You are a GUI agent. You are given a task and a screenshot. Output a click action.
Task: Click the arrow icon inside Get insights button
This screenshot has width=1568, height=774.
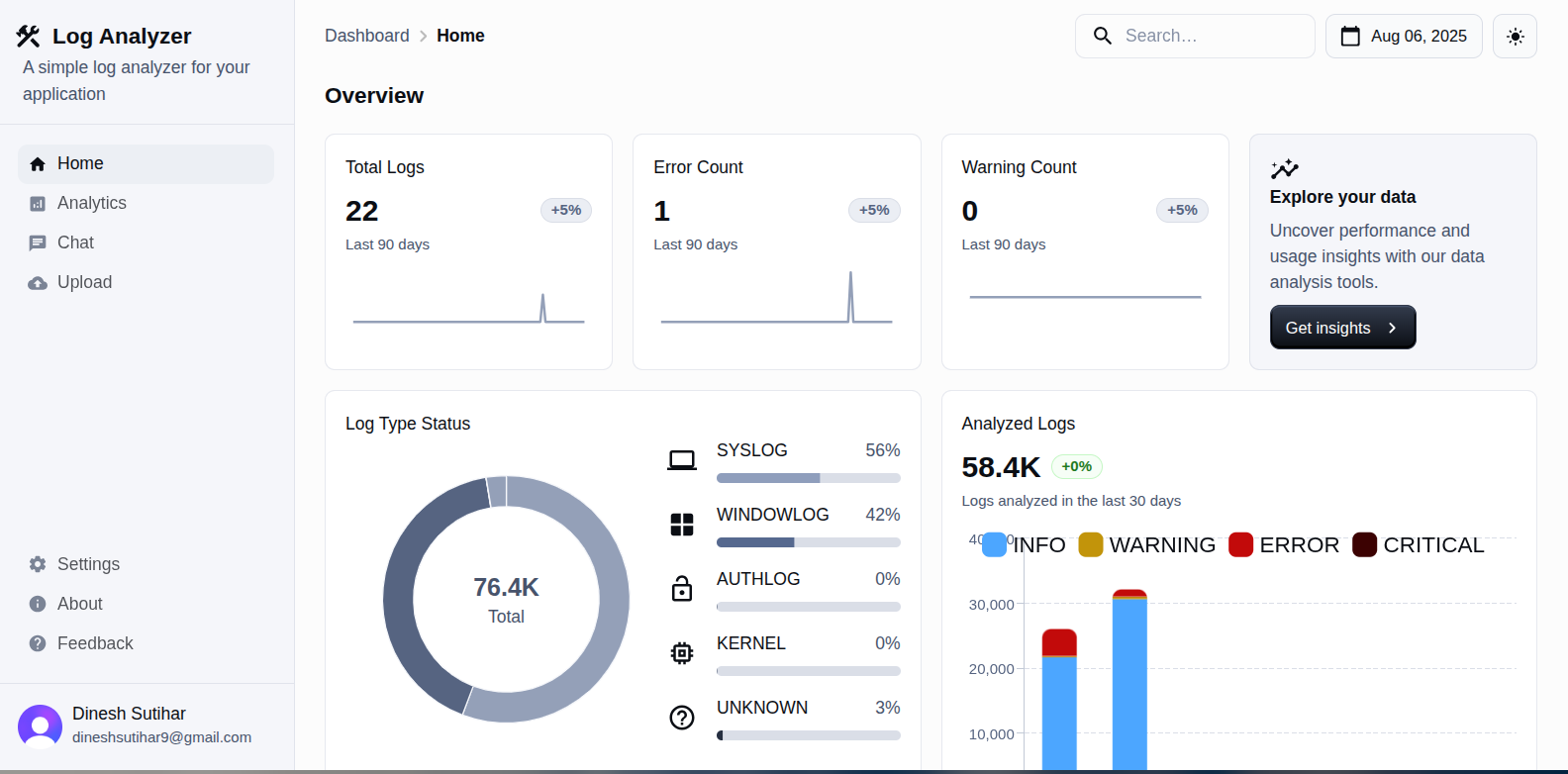click(1392, 328)
